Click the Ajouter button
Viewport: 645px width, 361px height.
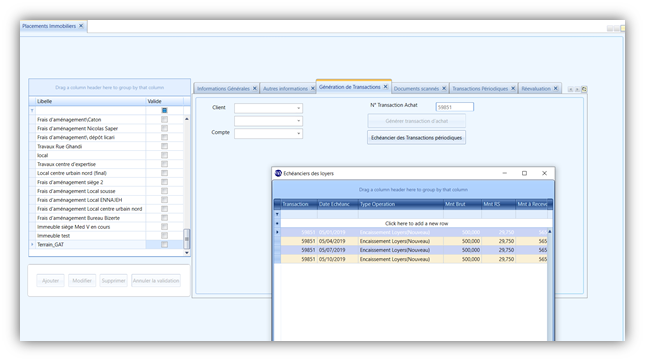(x=50, y=281)
